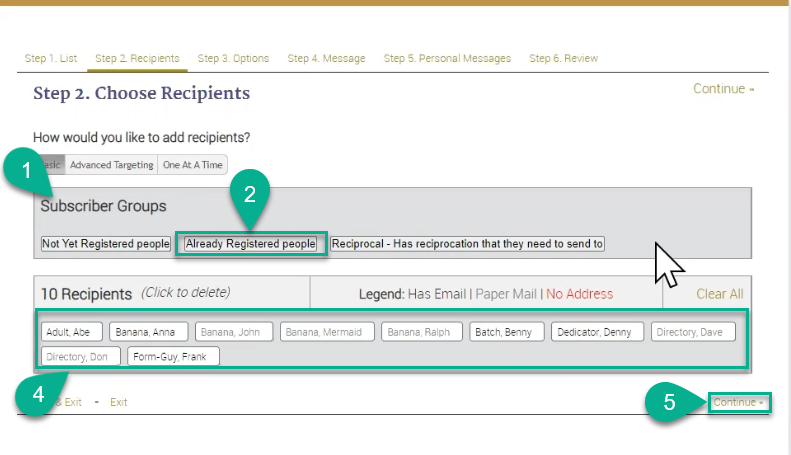This screenshot has width=791, height=455.
Task: Click Clear All recipients link
Action: pos(719,294)
